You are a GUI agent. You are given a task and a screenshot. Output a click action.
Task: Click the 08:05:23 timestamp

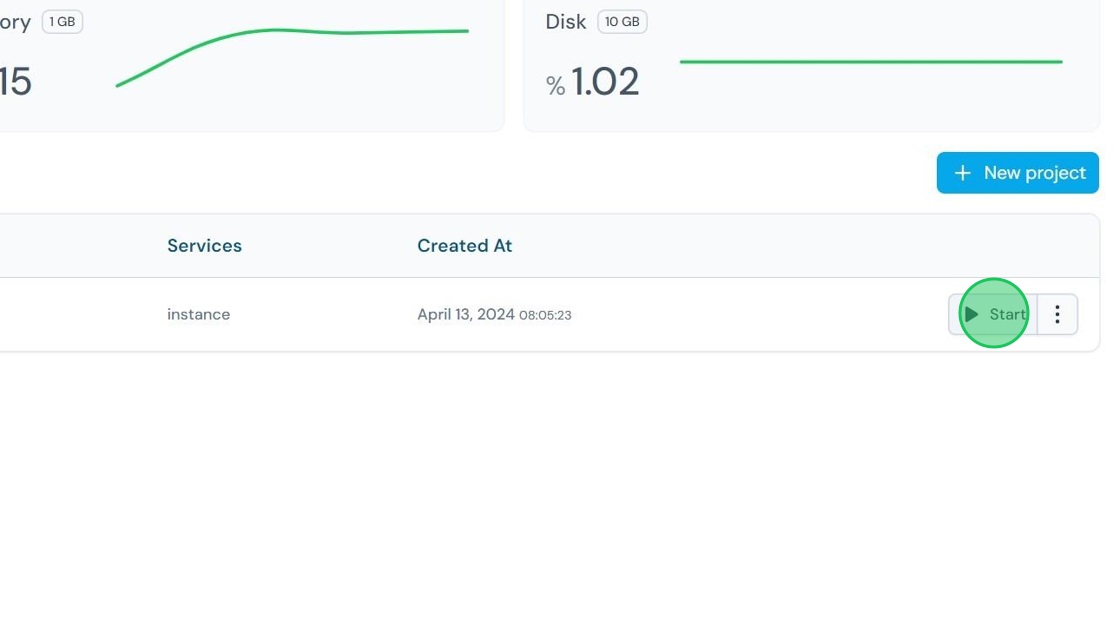[x=545, y=315]
